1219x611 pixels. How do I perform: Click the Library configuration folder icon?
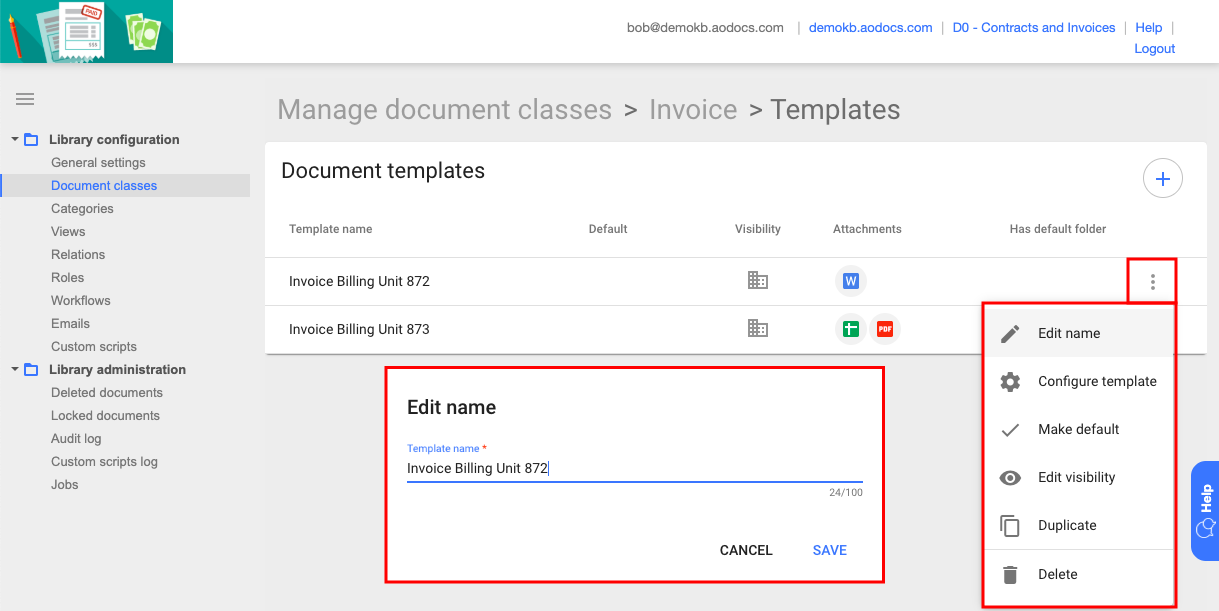[31, 139]
